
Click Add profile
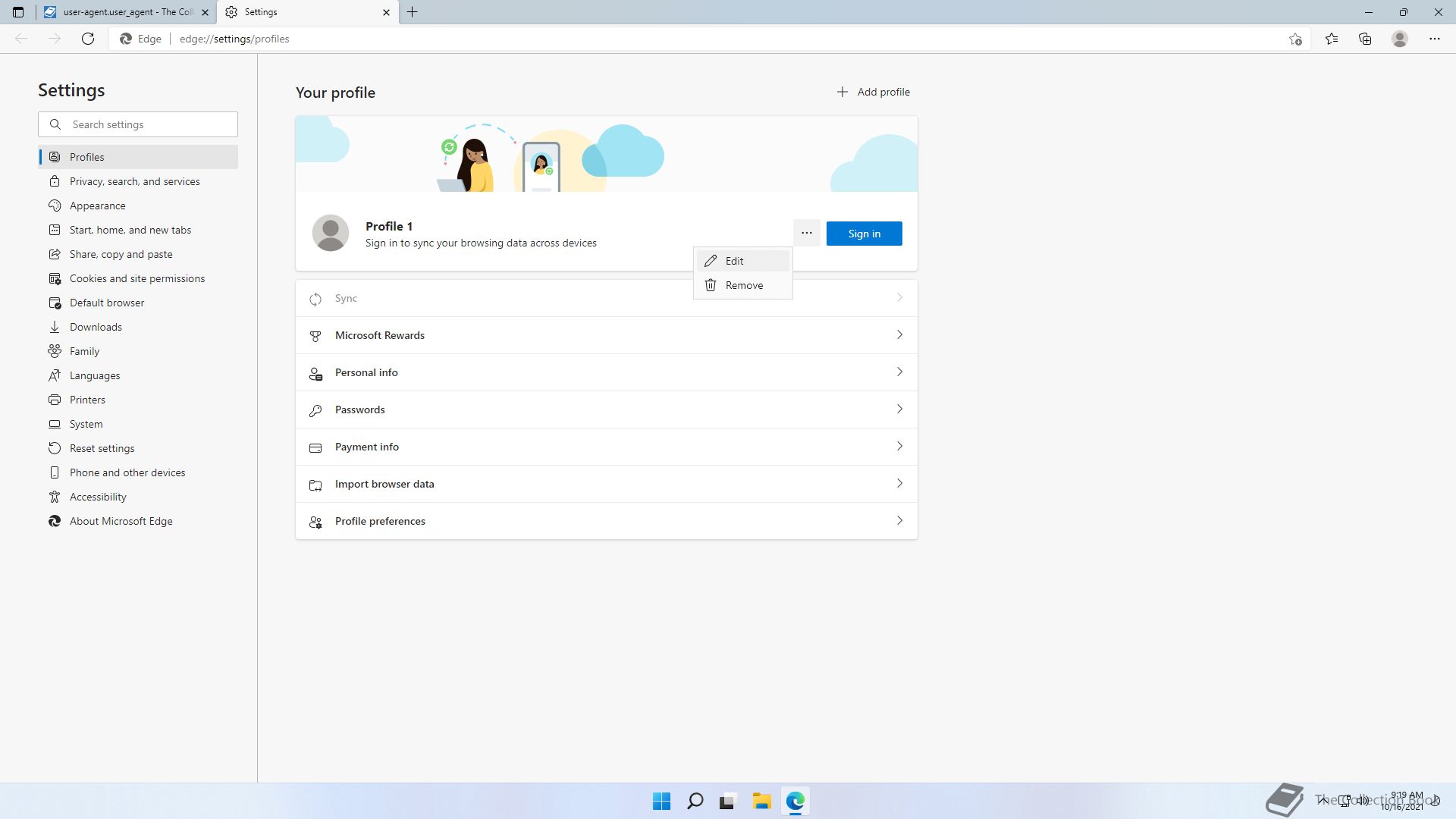(873, 92)
